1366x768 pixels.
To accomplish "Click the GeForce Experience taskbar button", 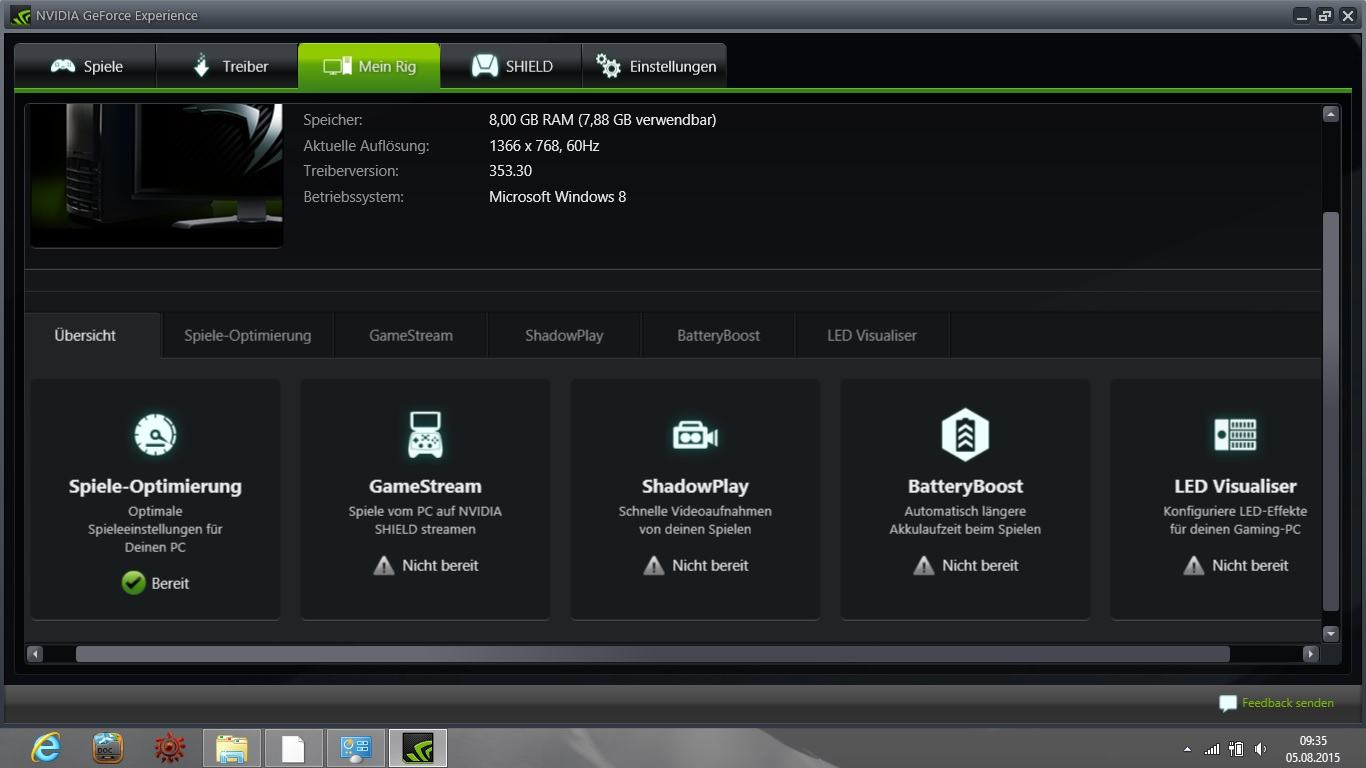I will [418, 748].
